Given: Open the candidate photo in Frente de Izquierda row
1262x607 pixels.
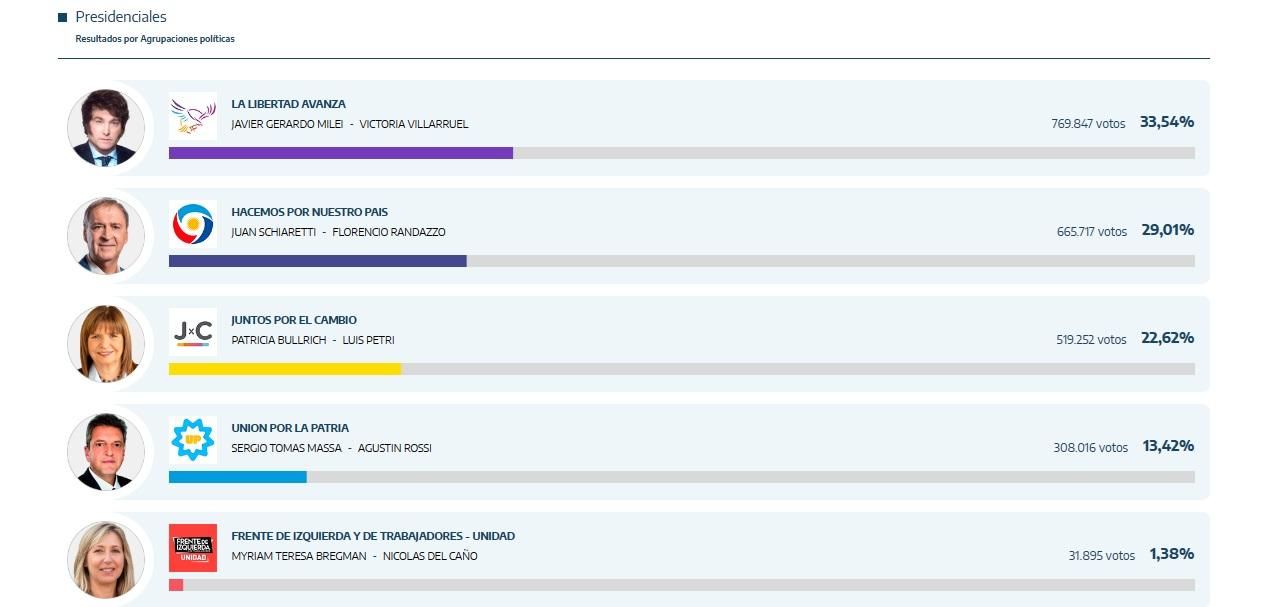Looking at the screenshot, I should tap(105, 559).
